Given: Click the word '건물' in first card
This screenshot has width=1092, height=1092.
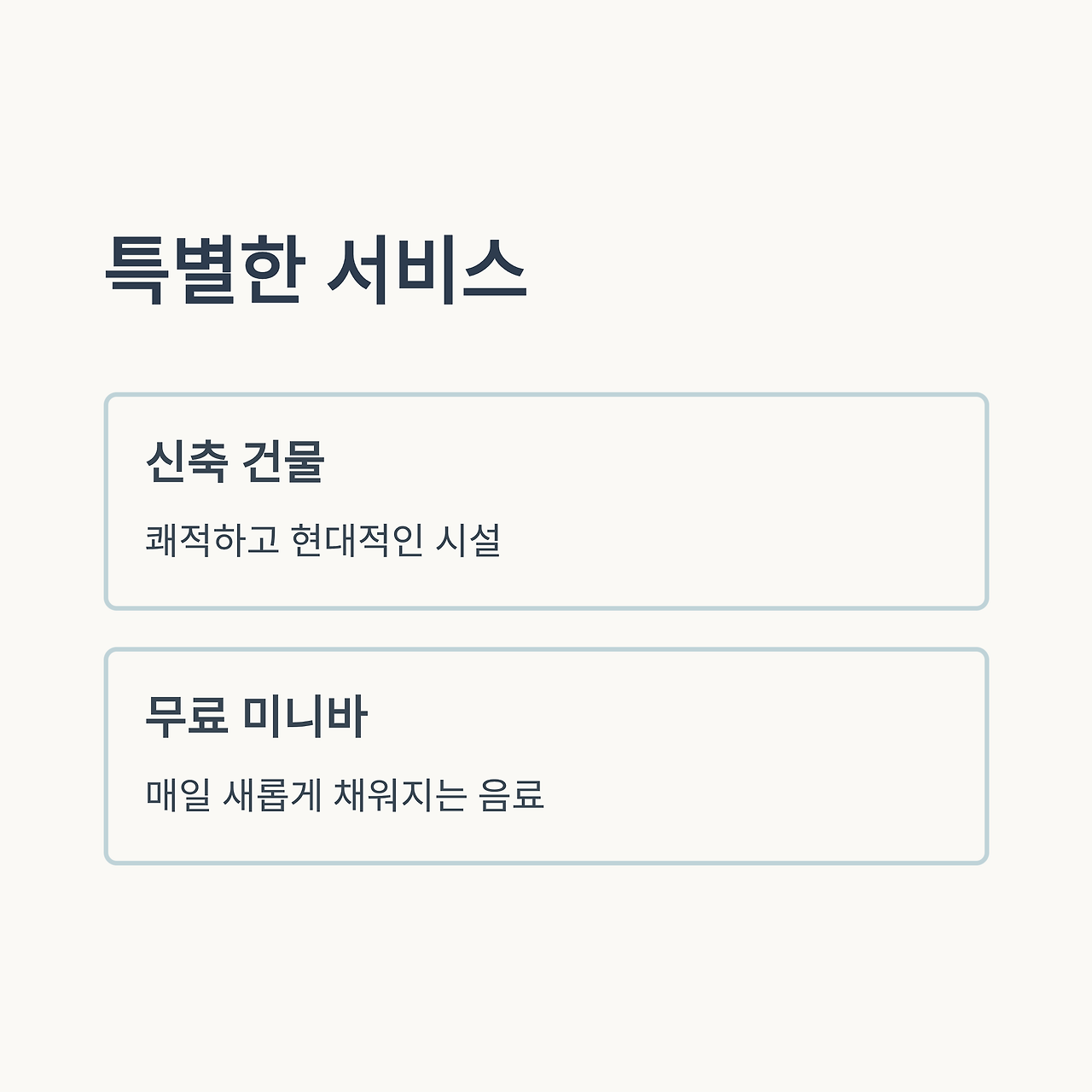Looking at the screenshot, I should 284,462.
